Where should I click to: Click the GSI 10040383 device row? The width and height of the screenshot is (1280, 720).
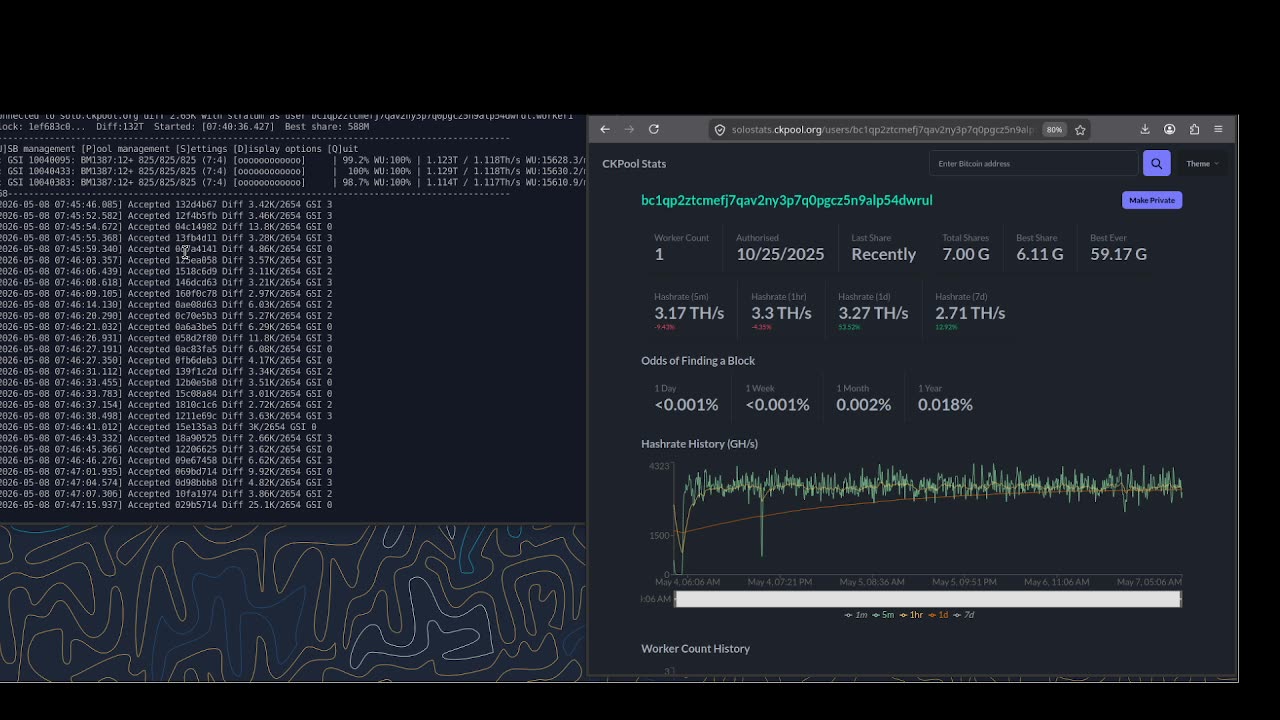pos(293,182)
